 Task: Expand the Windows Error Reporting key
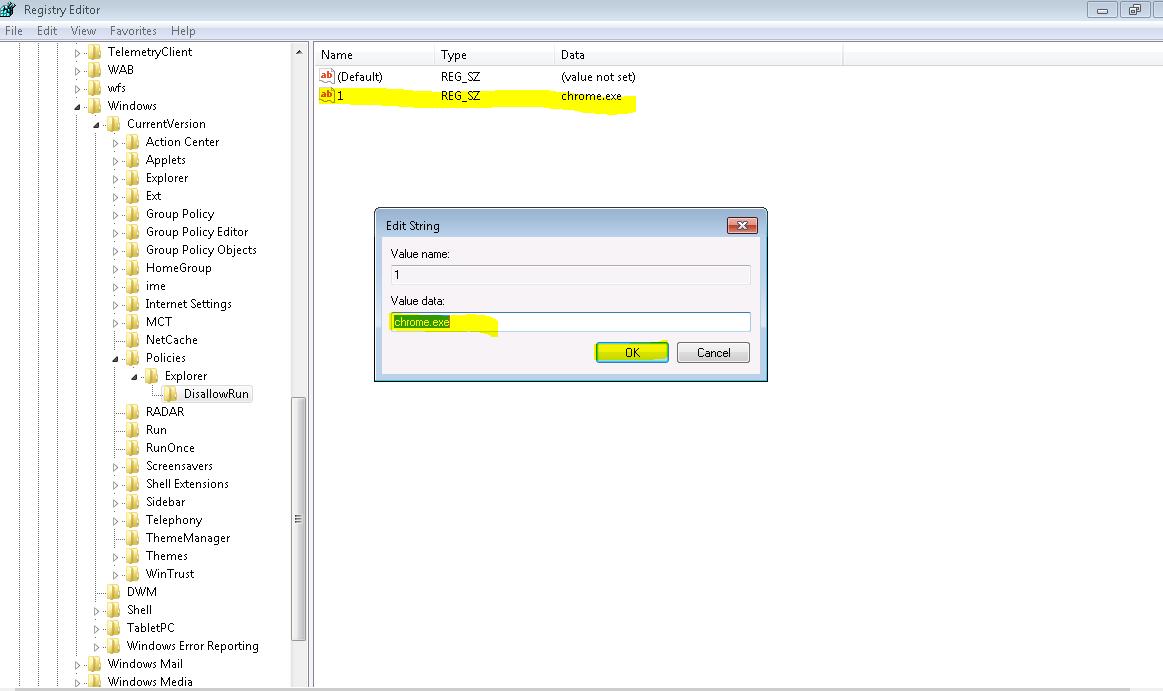pyautogui.click(x=96, y=647)
